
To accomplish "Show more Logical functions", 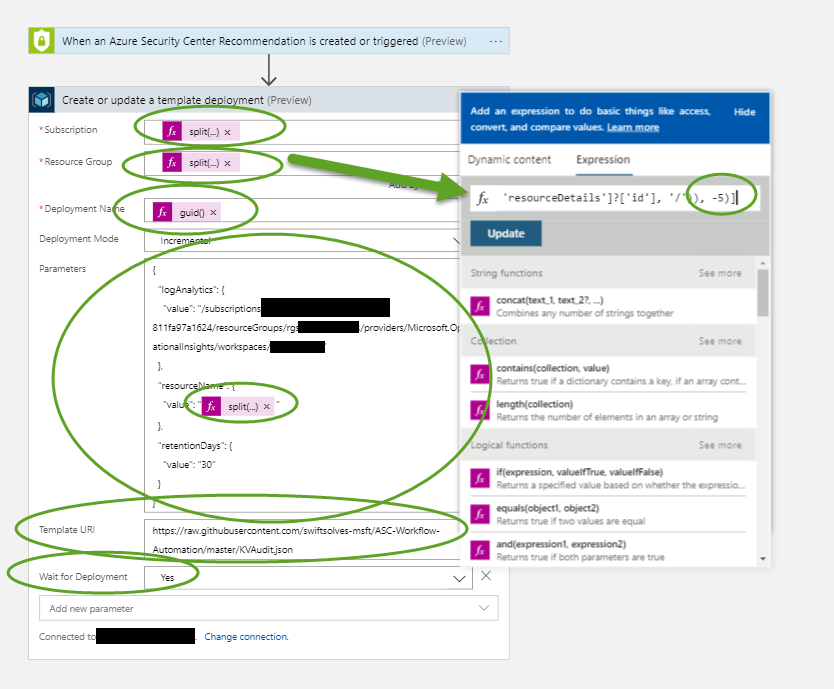I will tap(720, 445).
